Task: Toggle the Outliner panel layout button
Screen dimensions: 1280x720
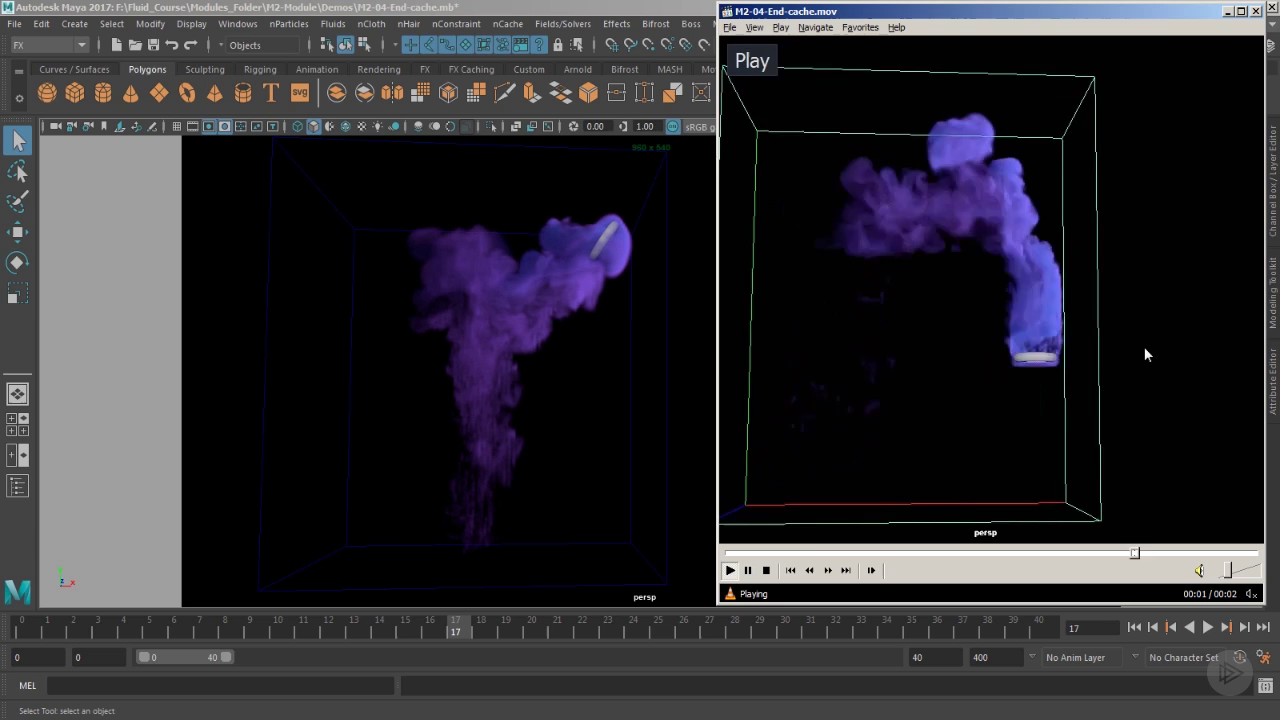Action: click(17, 487)
